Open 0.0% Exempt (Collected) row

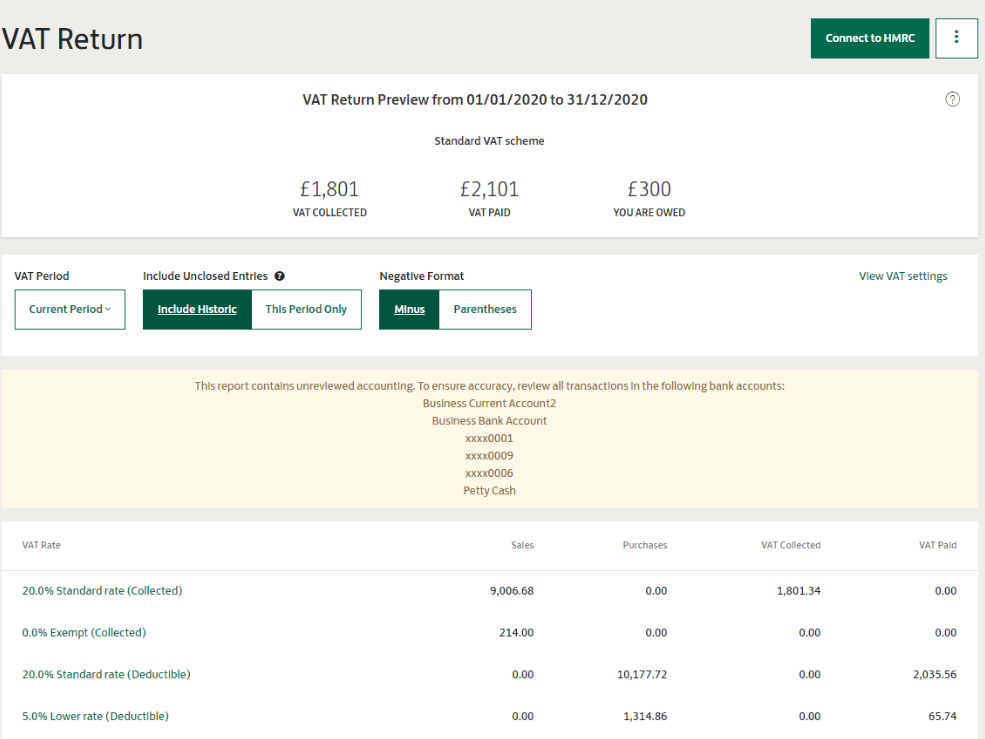(84, 633)
